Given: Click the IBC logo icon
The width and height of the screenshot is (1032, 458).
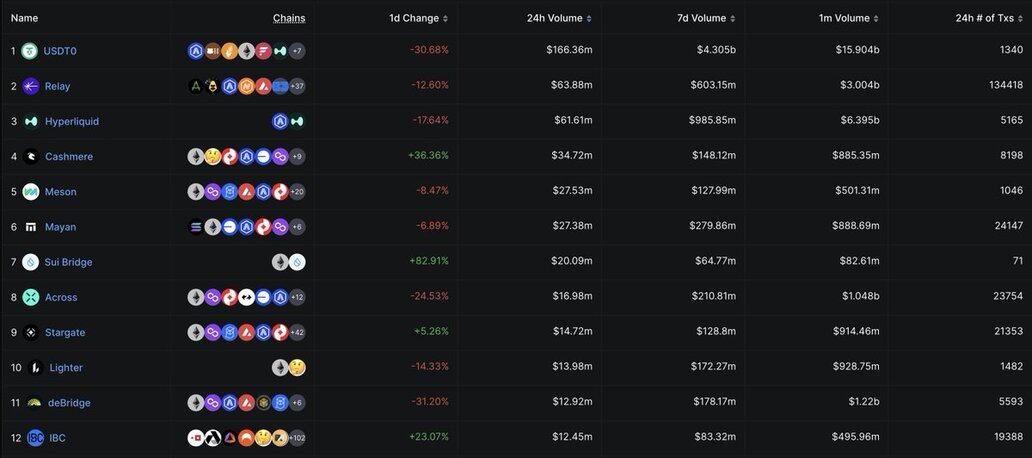Looking at the screenshot, I should [35, 437].
